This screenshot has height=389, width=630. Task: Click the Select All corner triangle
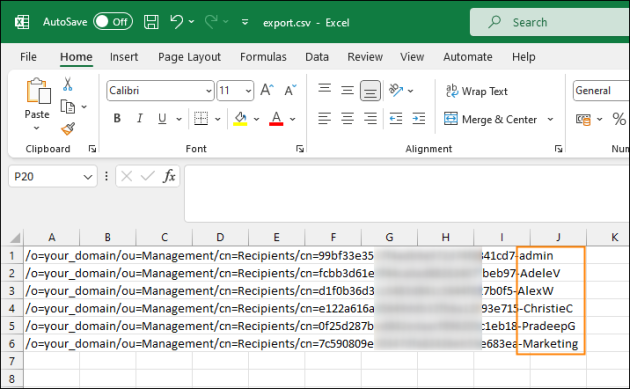point(14,237)
